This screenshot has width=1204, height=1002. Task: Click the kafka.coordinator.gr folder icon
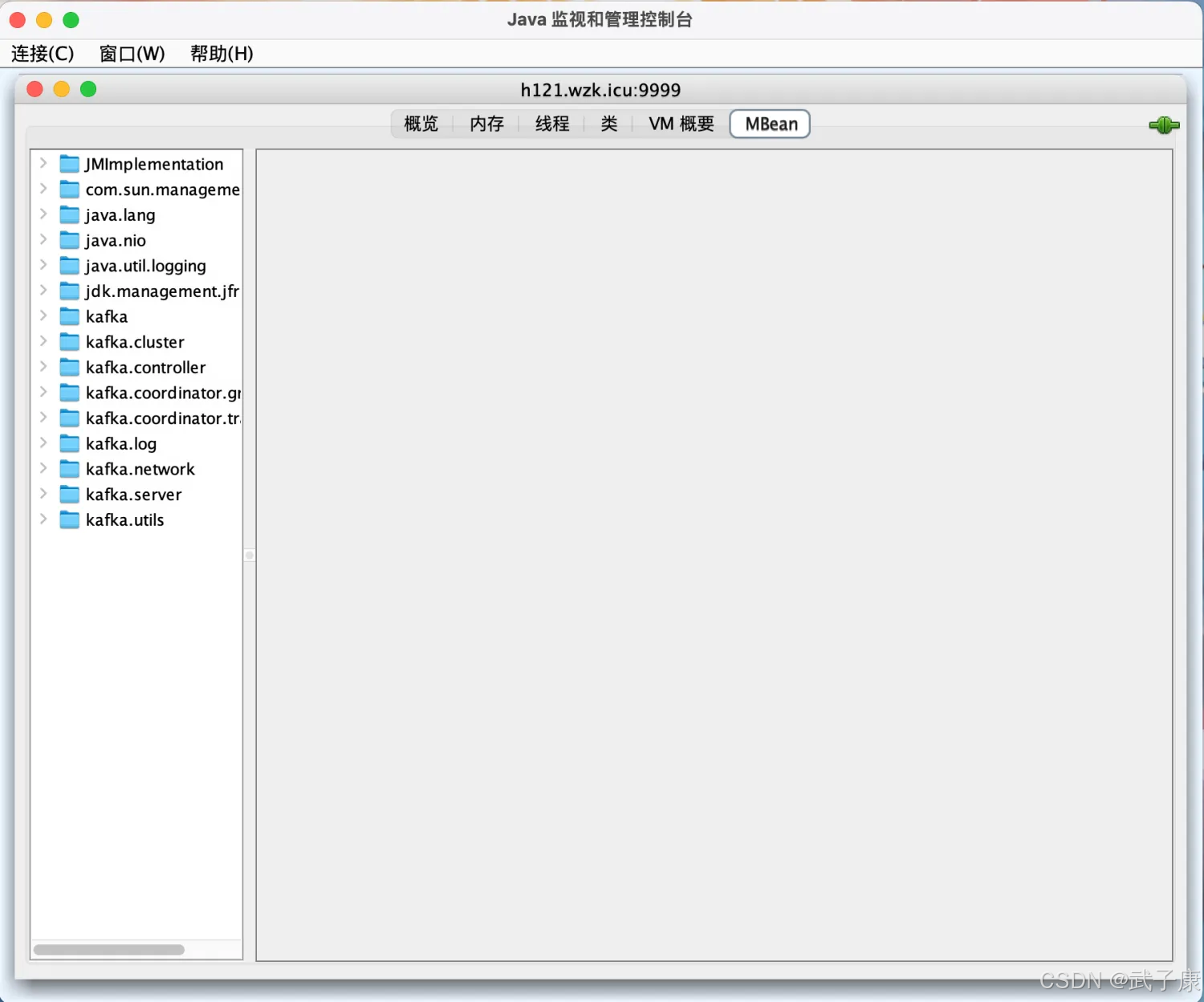click(70, 393)
